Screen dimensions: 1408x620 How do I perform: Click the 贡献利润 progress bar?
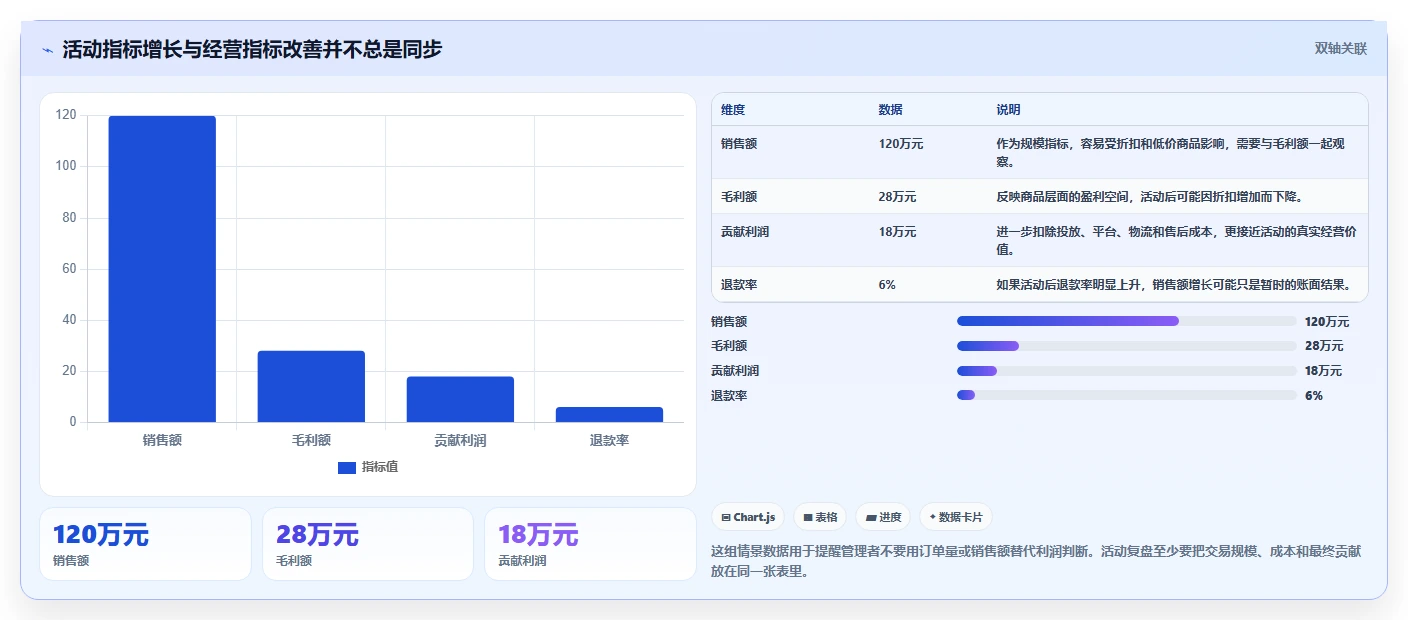pyautogui.click(x=1126, y=371)
